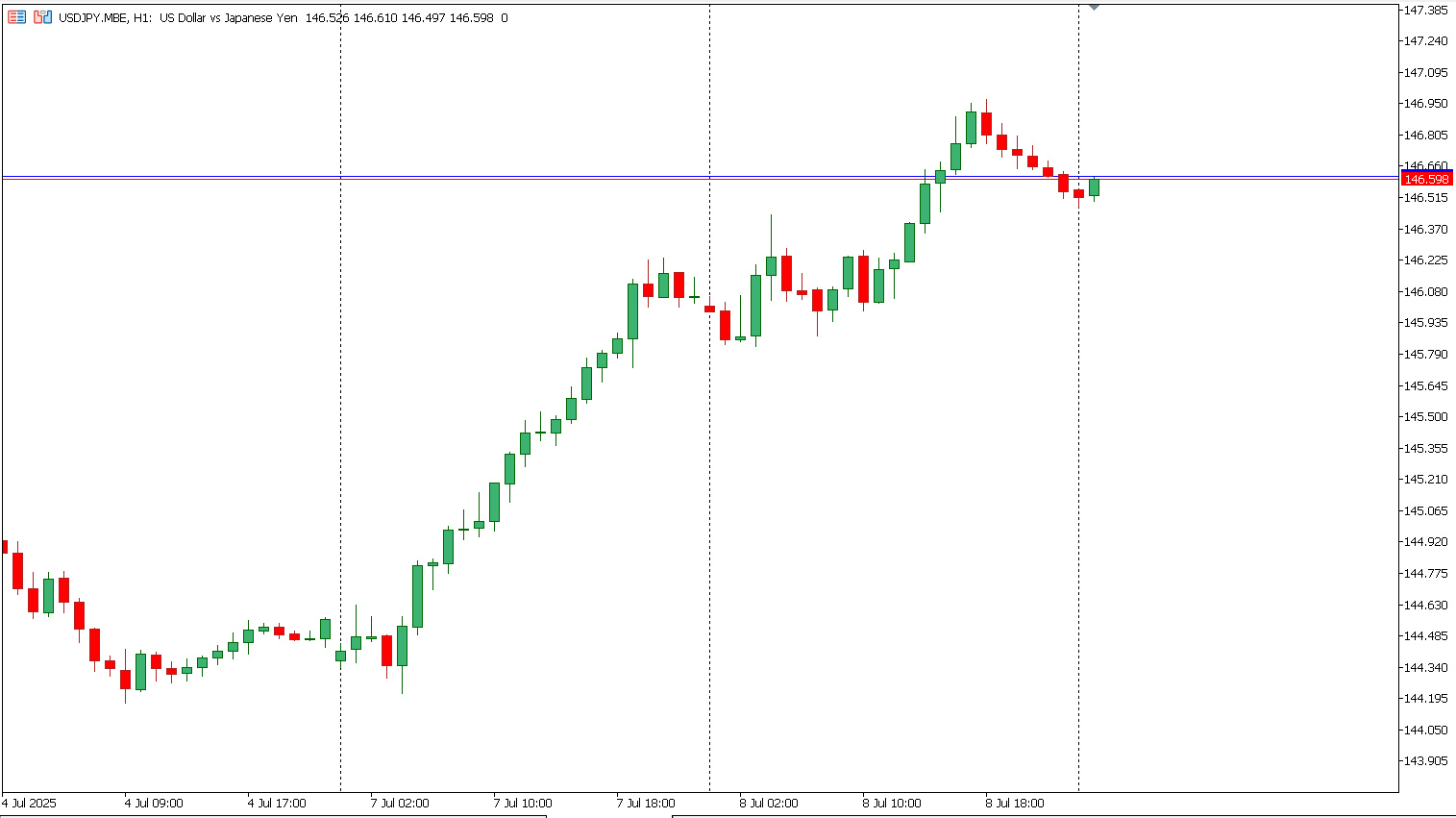Click the 144.050 price scale label
The width and height of the screenshot is (1456, 818).
[x=1426, y=731]
